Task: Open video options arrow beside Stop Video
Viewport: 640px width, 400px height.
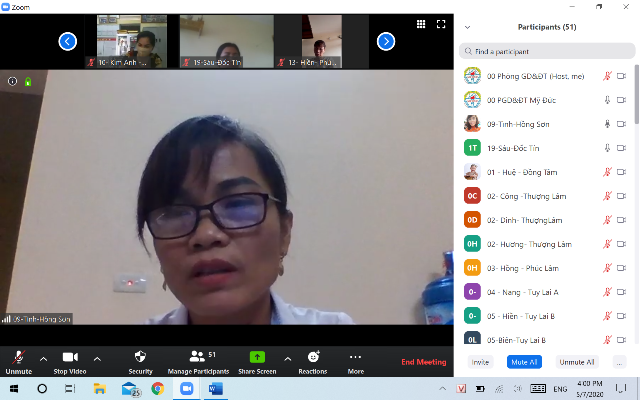Action: [97, 359]
